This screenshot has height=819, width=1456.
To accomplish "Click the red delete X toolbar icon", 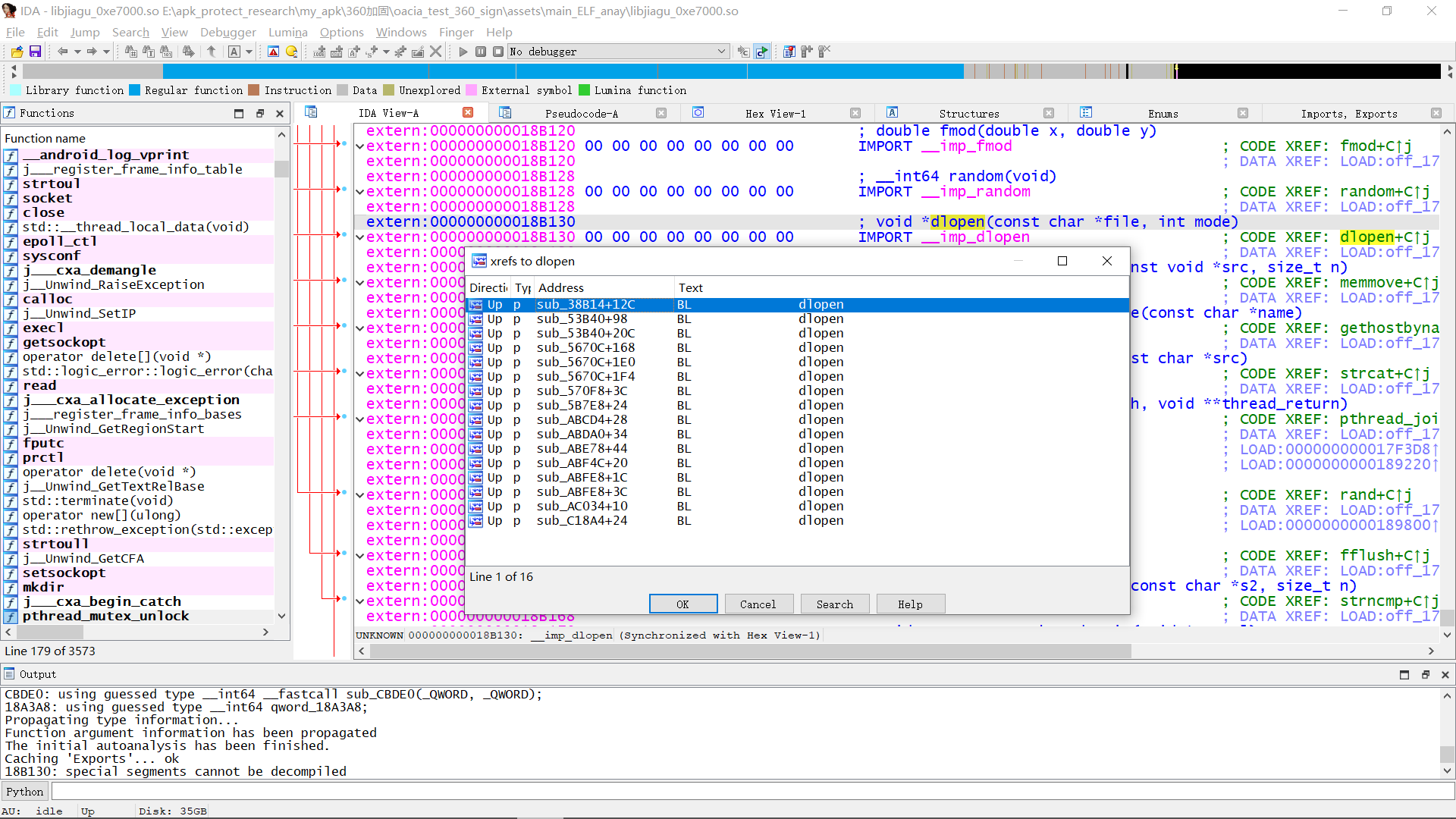I will pos(435,52).
